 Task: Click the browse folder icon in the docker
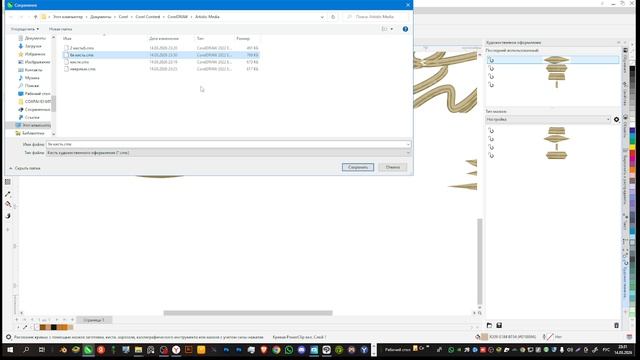pos(489,325)
